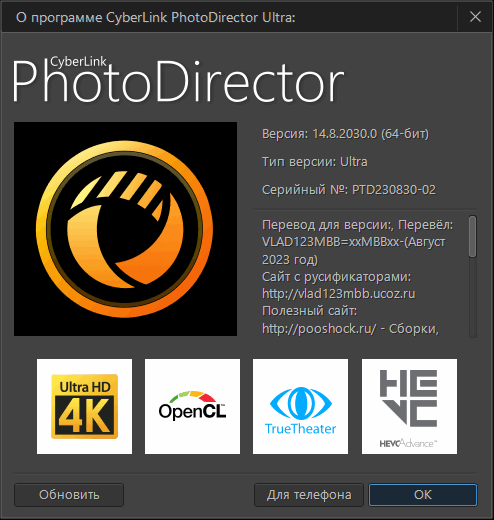This screenshot has height=520, width=494.
Task: Click the CyberLink PhotoDirector title wordmark
Action: [178, 80]
